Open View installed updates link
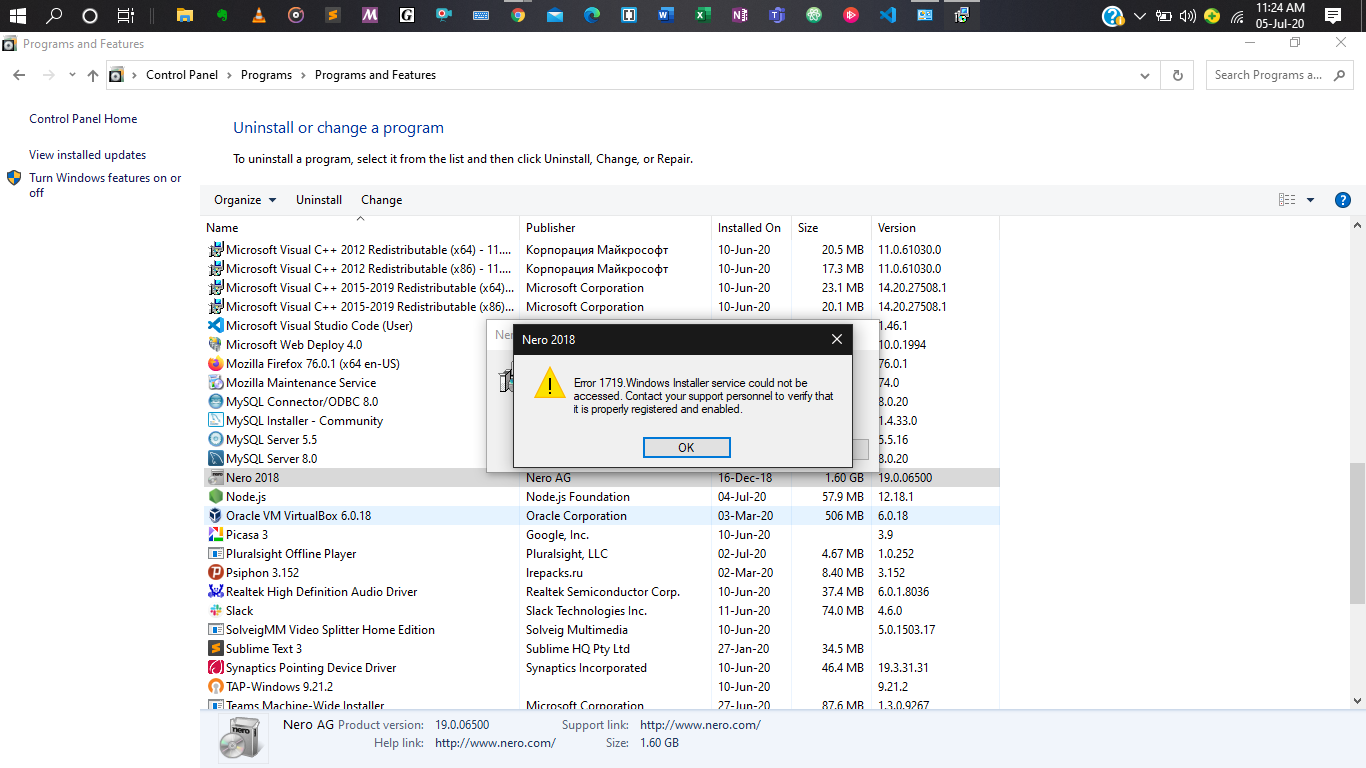 87,155
